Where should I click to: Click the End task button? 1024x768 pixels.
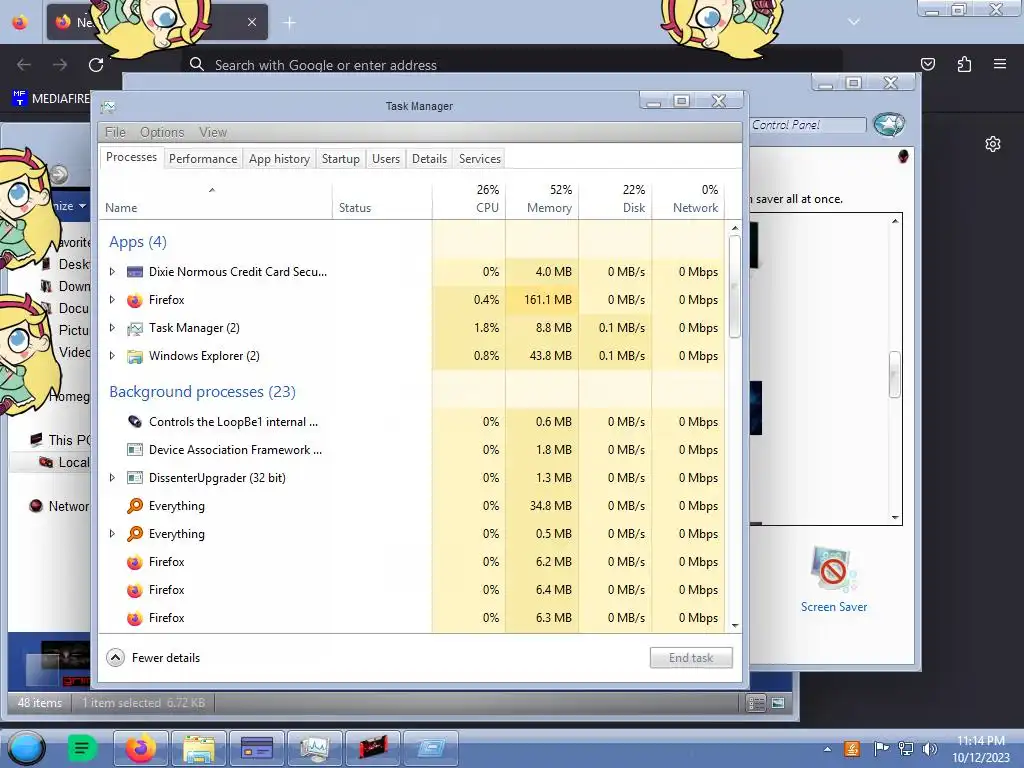(x=691, y=658)
